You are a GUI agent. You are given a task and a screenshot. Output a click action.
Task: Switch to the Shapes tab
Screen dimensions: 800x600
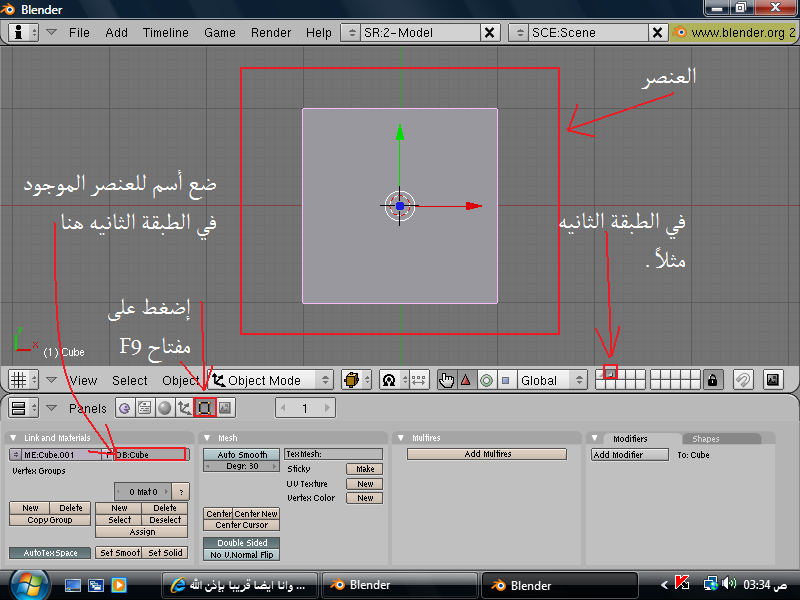(x=706, y=439)
